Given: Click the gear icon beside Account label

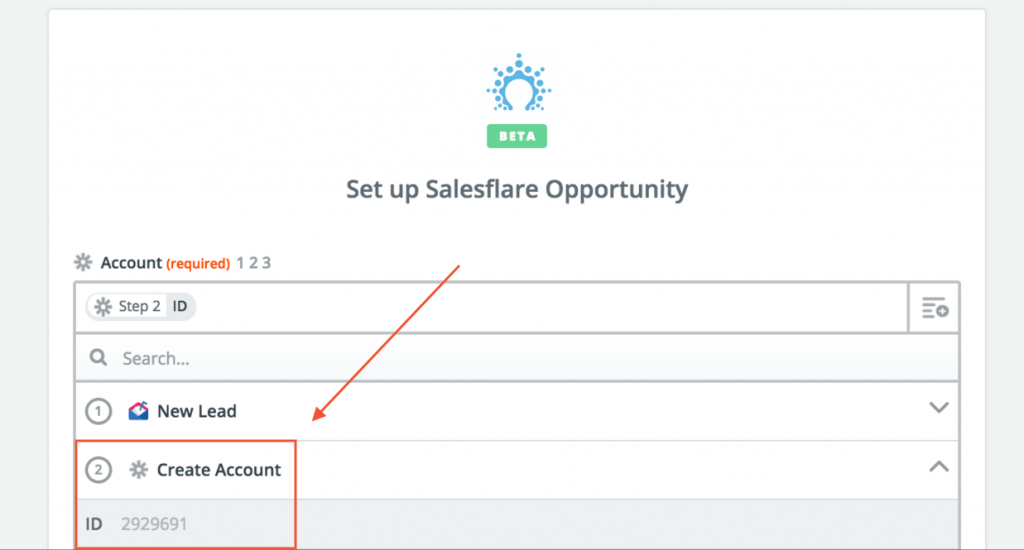Looking at the screenshot, I should (x=83, y=263).
